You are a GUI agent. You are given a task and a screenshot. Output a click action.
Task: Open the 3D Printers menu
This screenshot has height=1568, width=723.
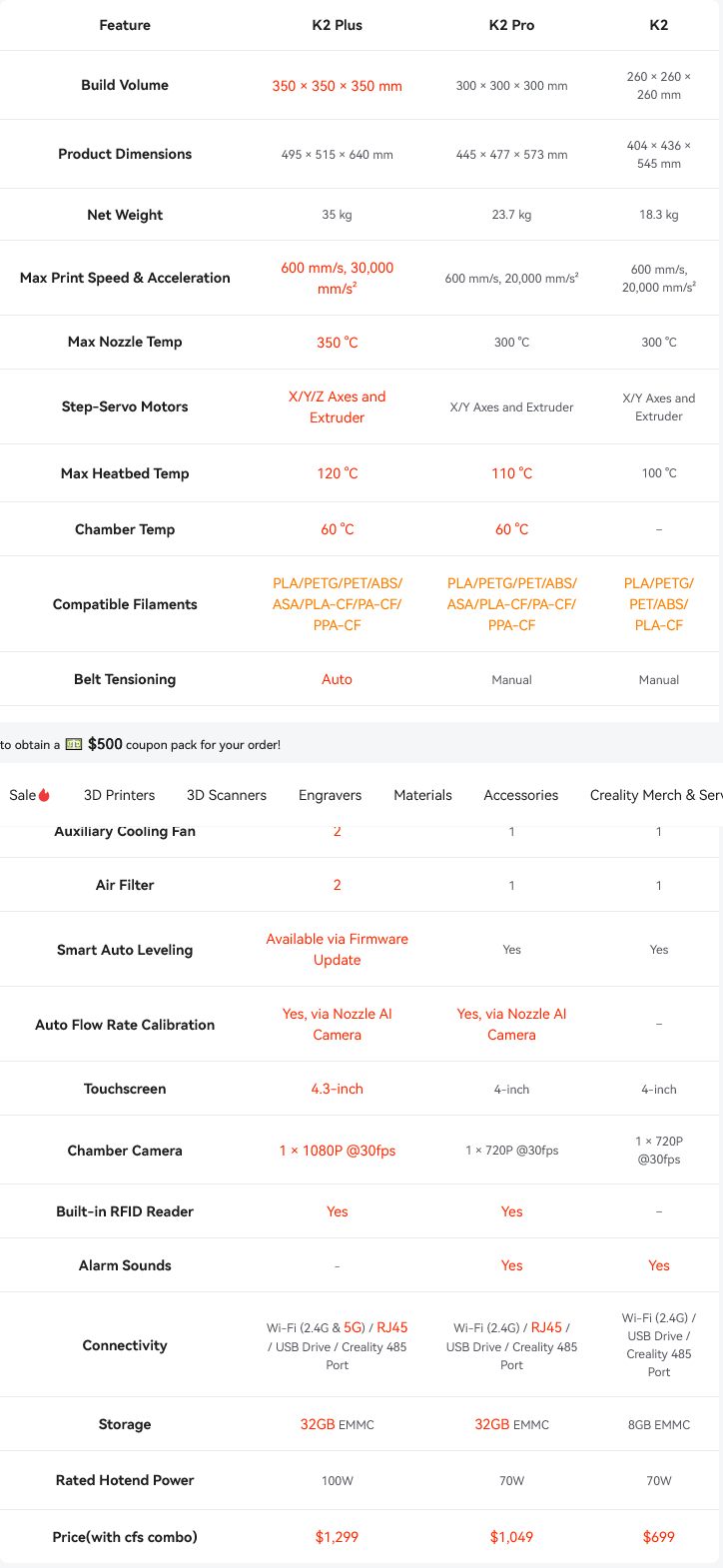click(x=119, y=795)
